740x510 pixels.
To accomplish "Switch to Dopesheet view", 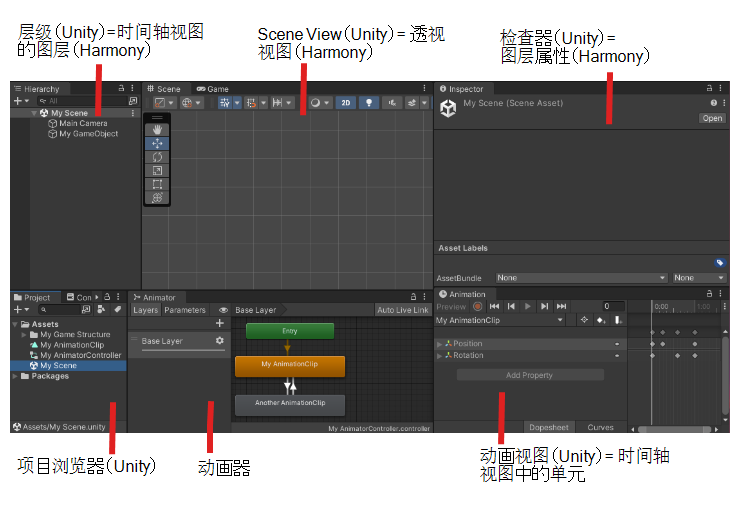I will tap(548, 427).
